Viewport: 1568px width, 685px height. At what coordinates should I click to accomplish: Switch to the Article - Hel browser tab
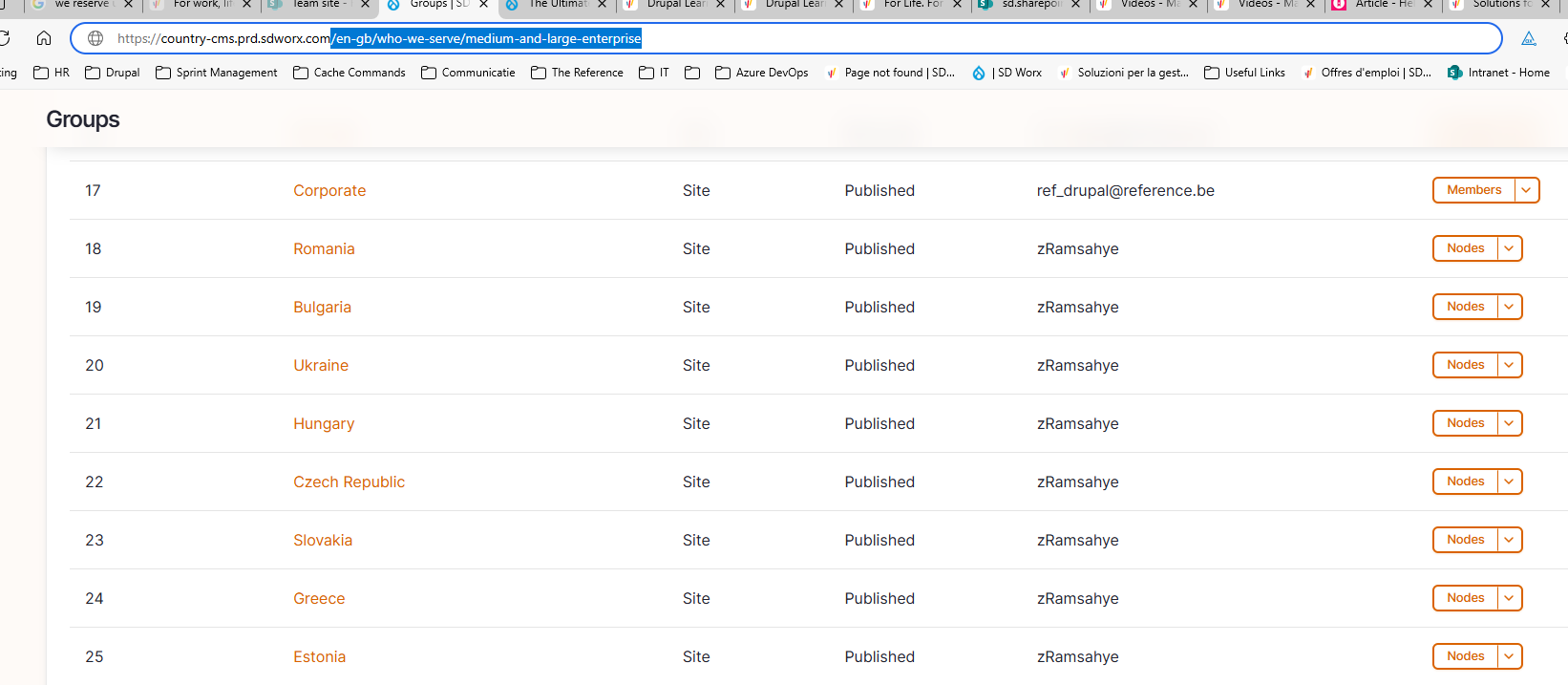tap(1384, 5)
